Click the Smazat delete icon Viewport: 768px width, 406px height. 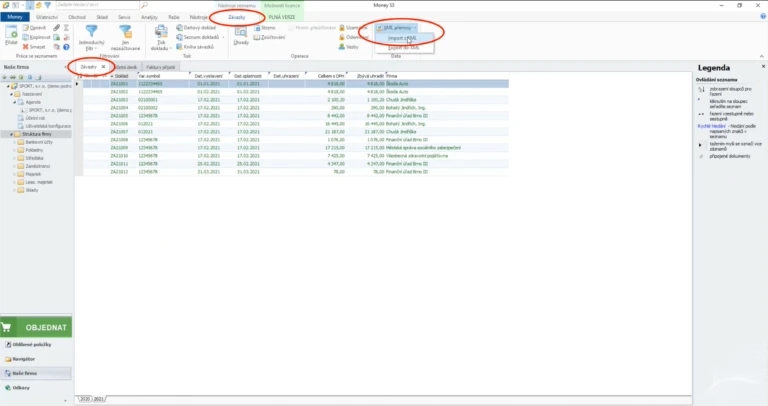[25, 47]
